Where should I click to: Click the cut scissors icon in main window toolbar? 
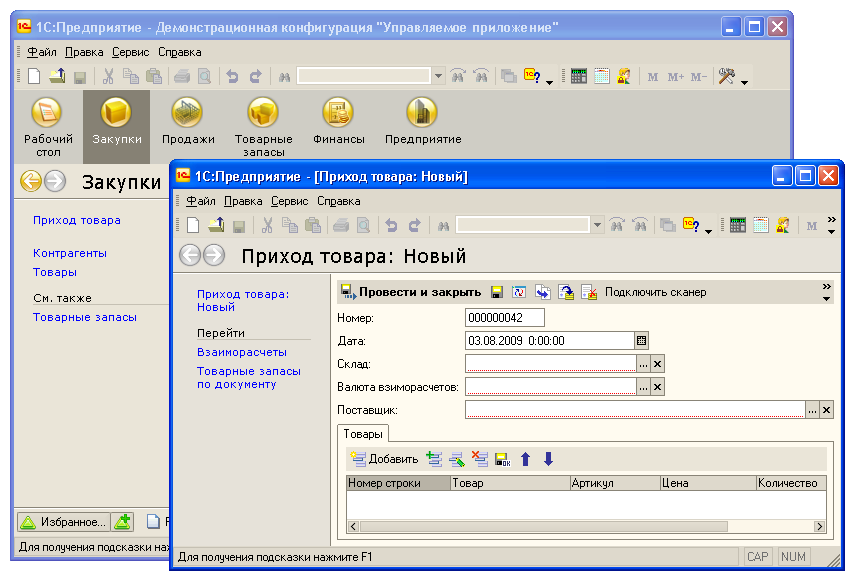[108, 76]
